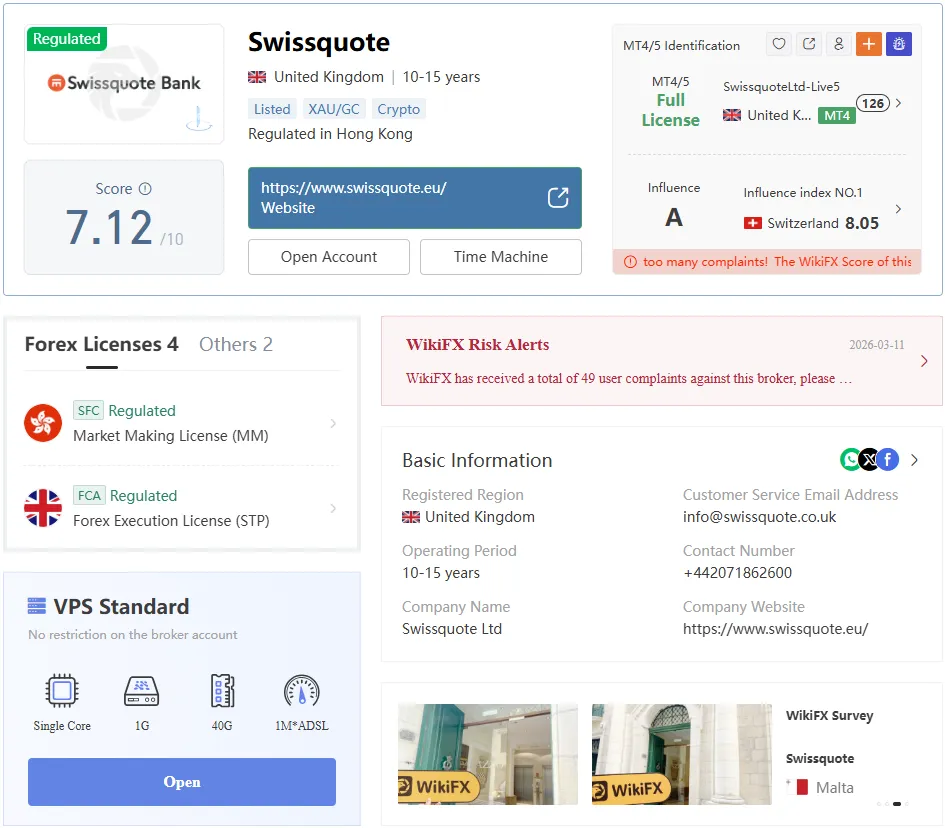Click the Regulated in Hong Kong text
This screenshot has width=945, height=828.
[x=330, y=134]
